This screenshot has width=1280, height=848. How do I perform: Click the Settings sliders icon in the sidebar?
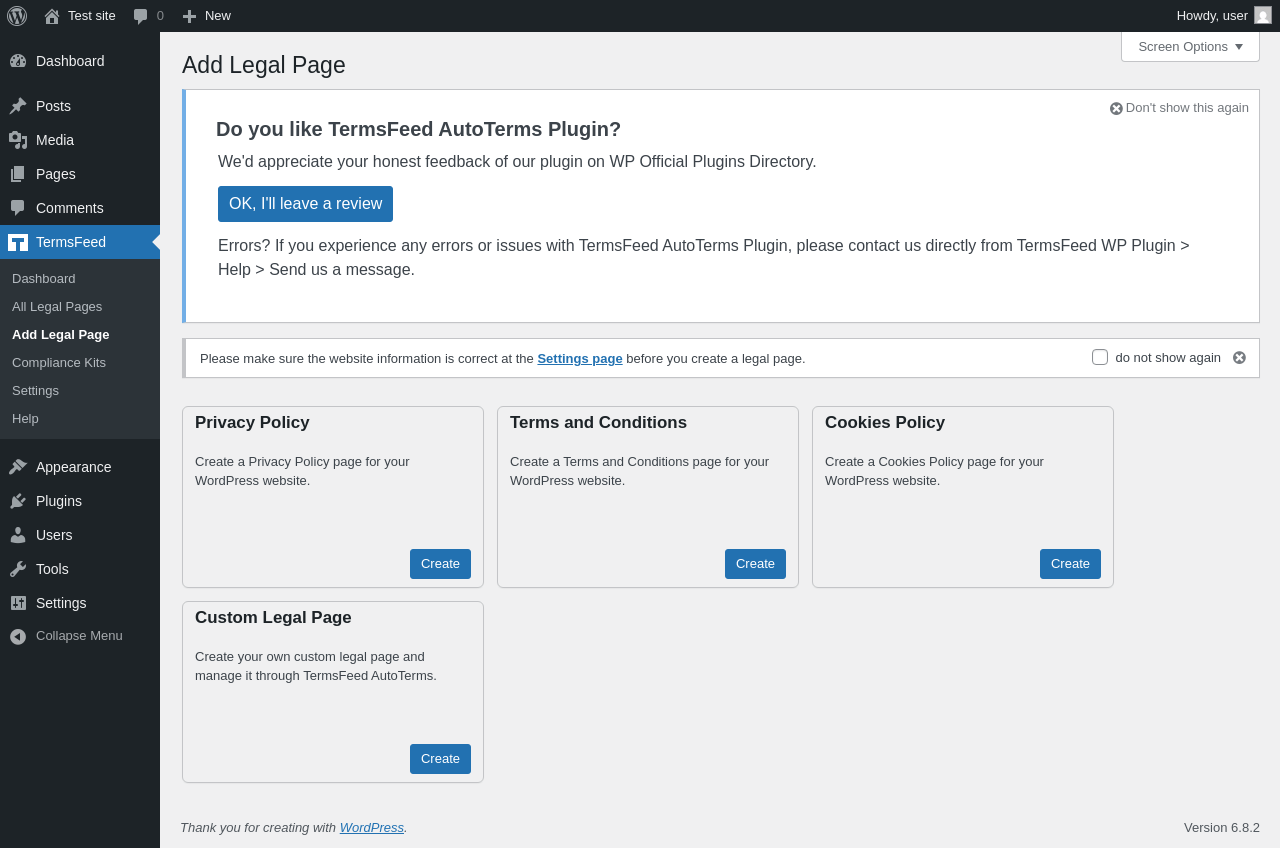click(x=18, y=603)
